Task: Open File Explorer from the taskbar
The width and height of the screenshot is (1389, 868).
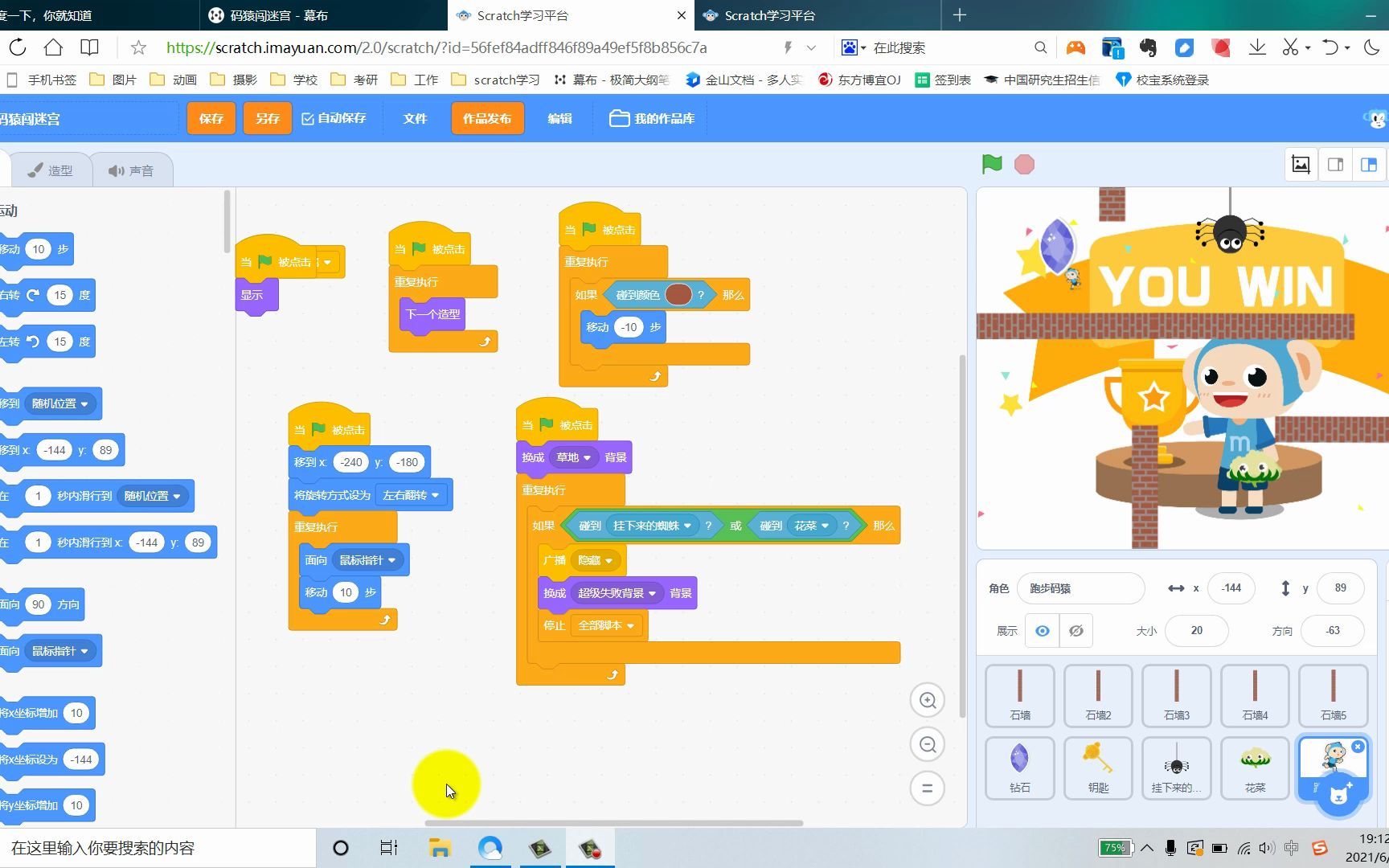Action: coord(440,848)
